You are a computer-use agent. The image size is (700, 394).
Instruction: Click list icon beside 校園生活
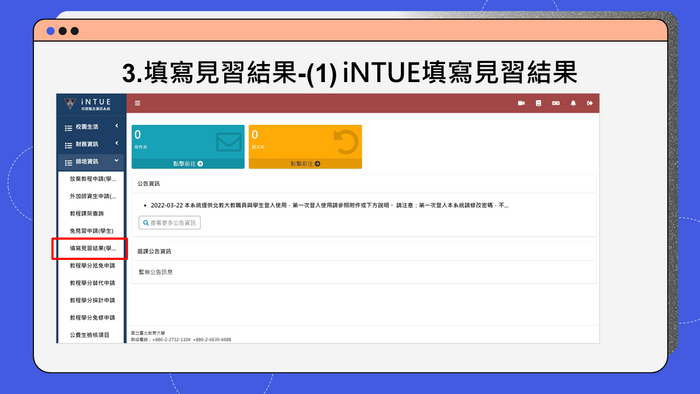(68, 128)
